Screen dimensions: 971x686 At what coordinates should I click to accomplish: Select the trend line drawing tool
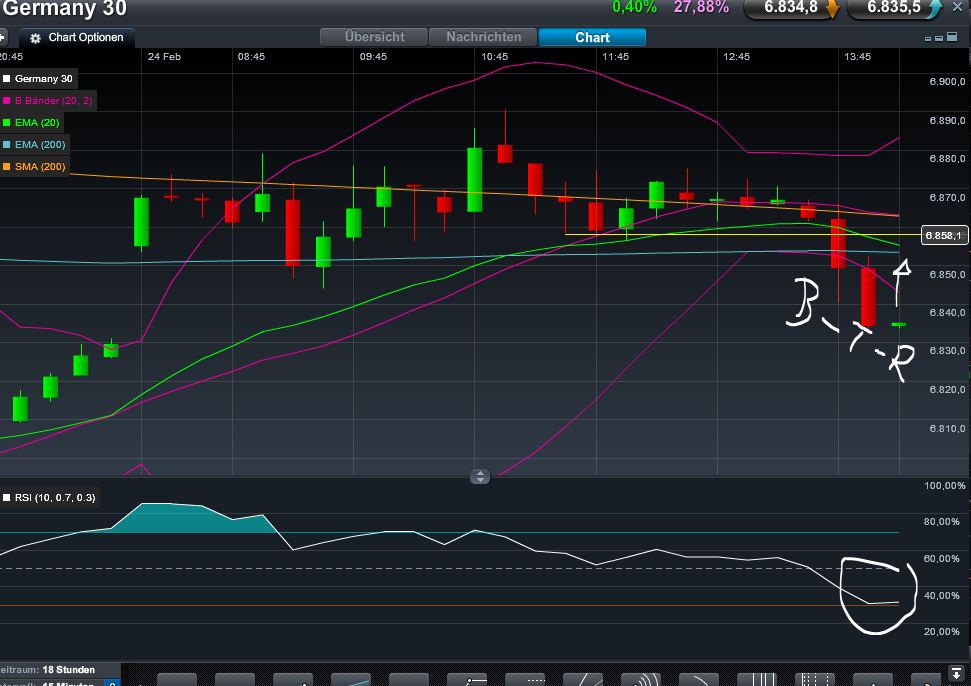(350, 680)
